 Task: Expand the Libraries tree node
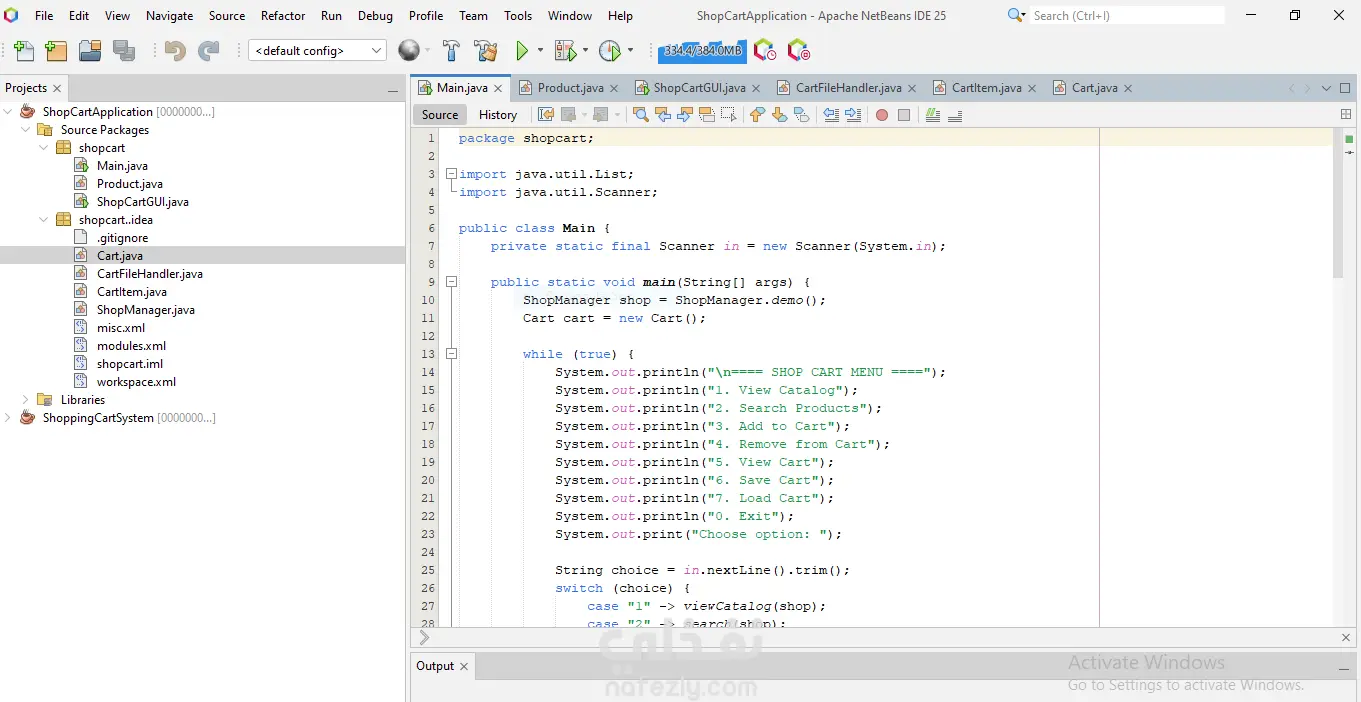click(x=26, y=400)
